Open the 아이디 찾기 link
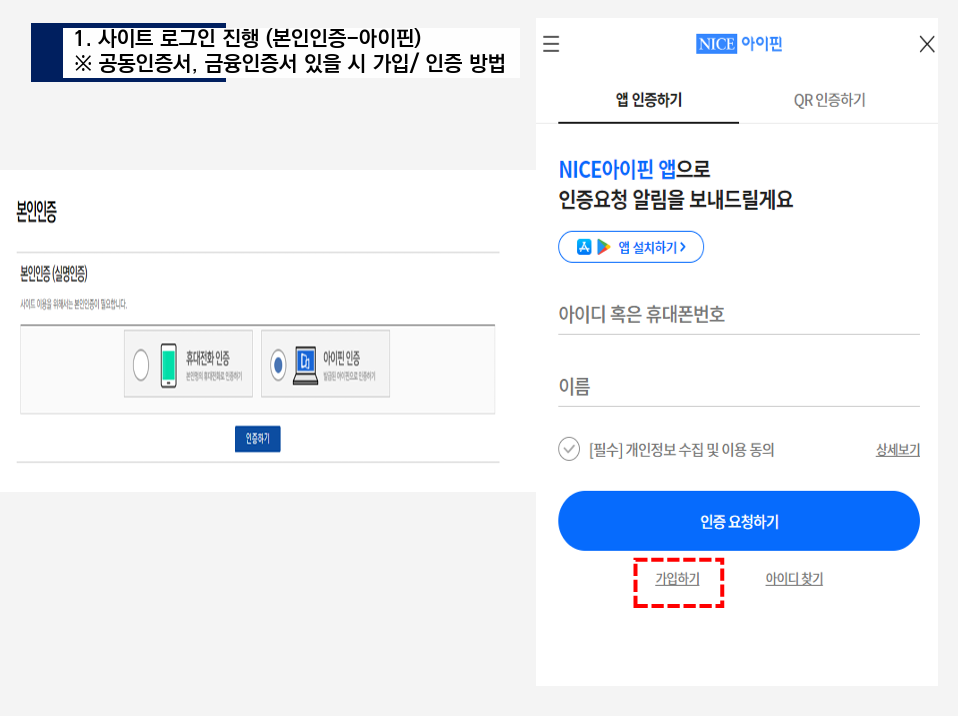Image resolution: width=958 pixels, height=716 pixels. pyautogui.click(x=794, y=579)
